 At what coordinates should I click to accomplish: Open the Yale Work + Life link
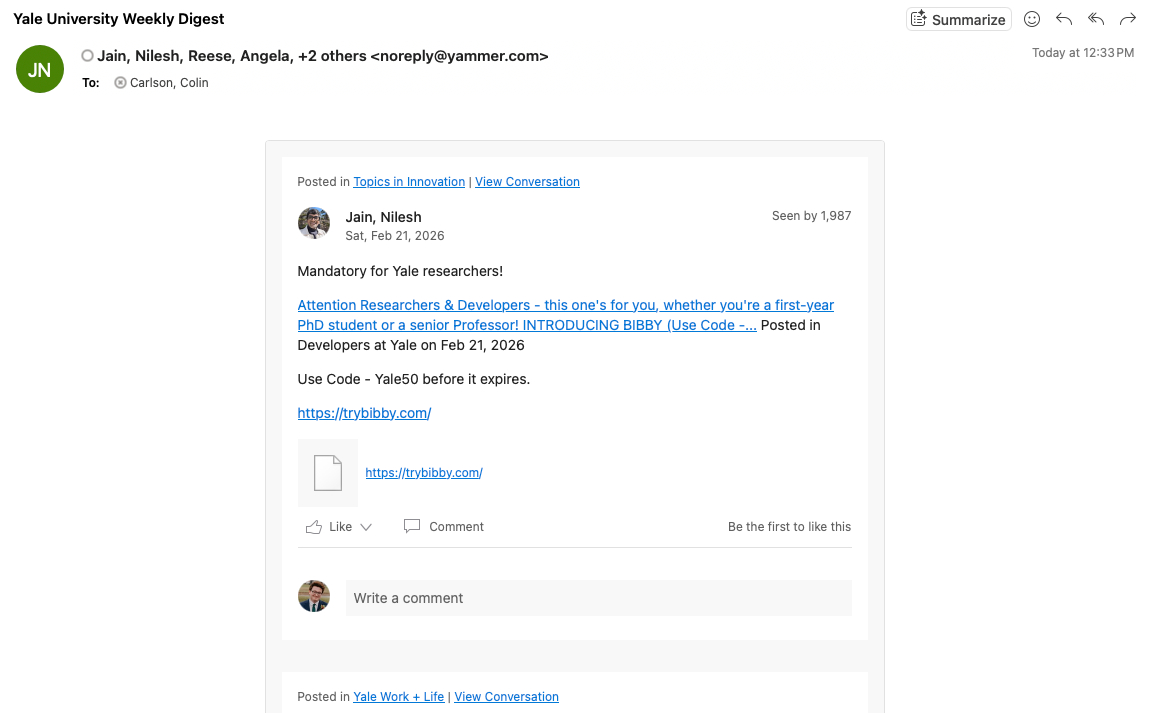click(x=398, y=697)
